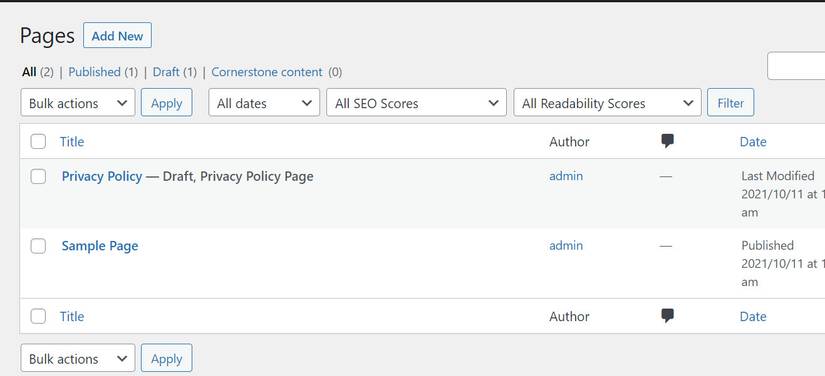The width and height of the screenshot is (825, 376).
Task: Click the Author column footer text
Action: coord(569,316)
